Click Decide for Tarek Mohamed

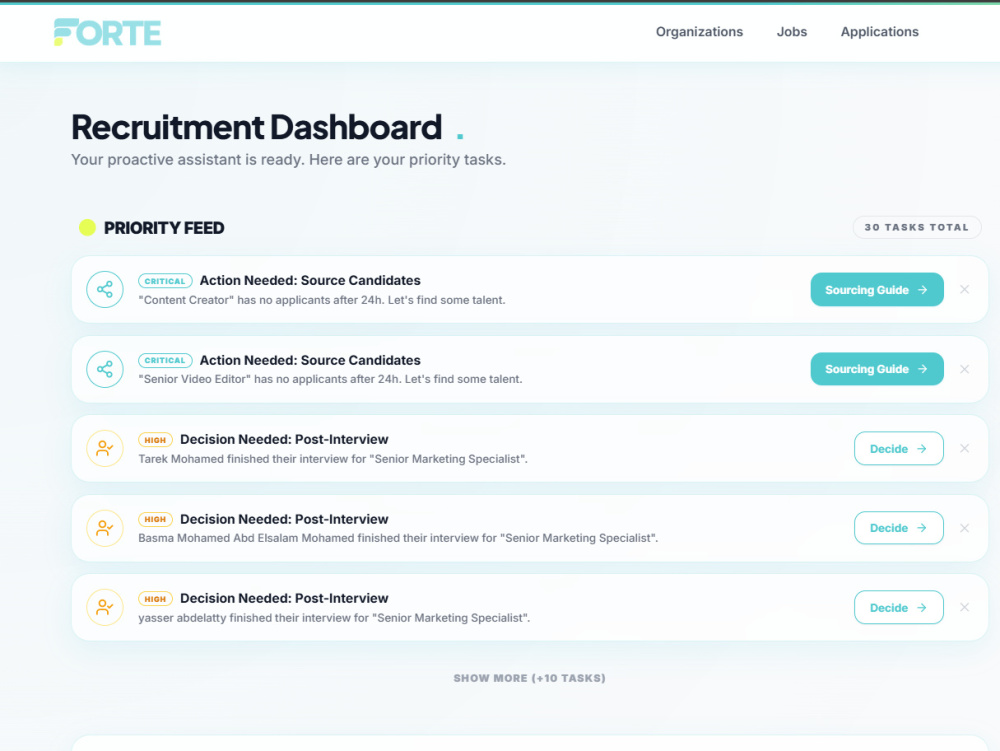(x=899, y=449)
